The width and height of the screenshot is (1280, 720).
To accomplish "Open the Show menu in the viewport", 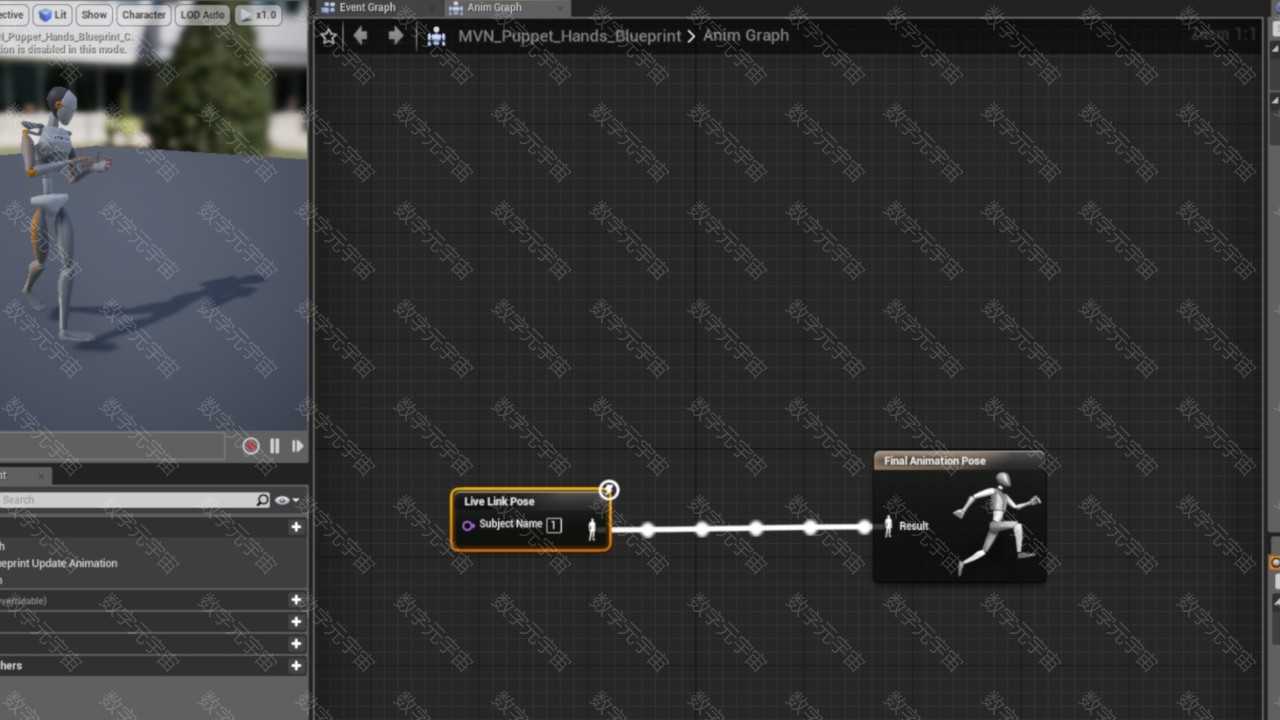I will pyautogui.click(x=94, y=15).
